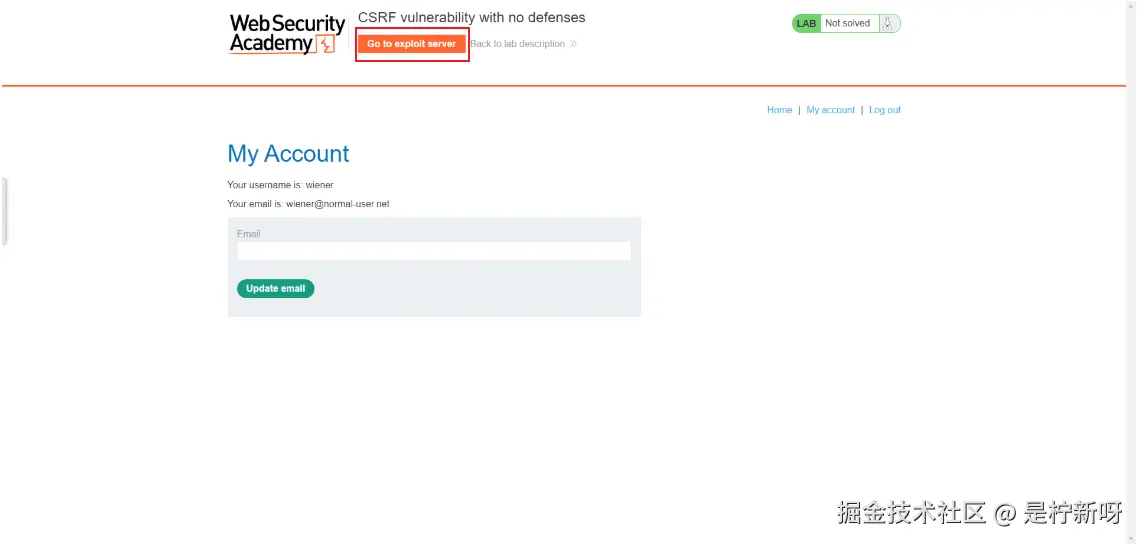Go to the Home navigation link
This screenshot has width=1140, height=544.
pyautogui.click(x=779, y=110)
